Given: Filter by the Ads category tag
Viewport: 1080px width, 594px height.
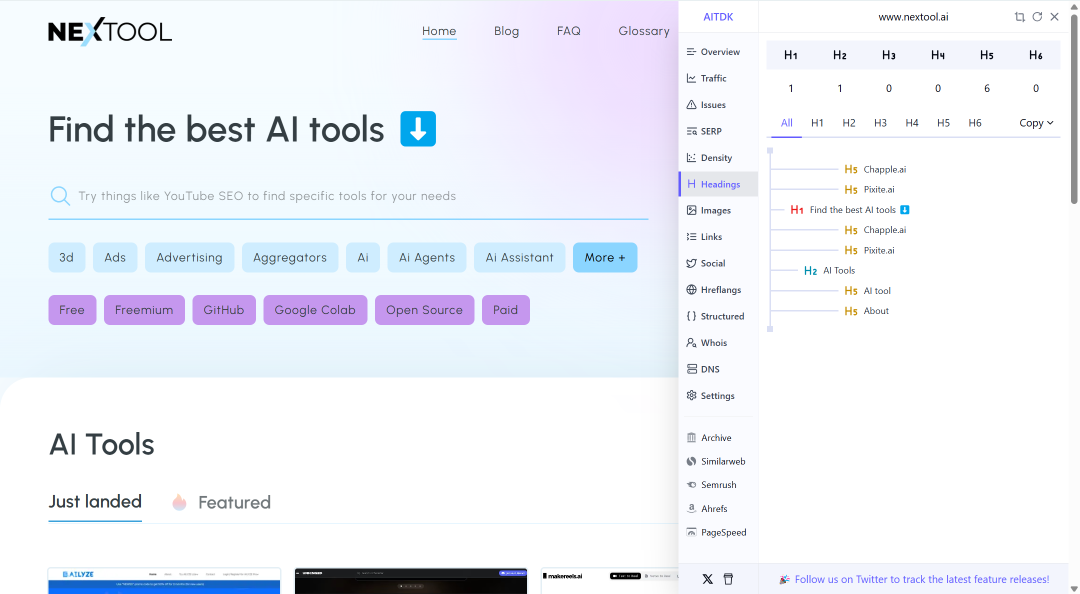Looking at the screenshot, I should coord(115,257).
